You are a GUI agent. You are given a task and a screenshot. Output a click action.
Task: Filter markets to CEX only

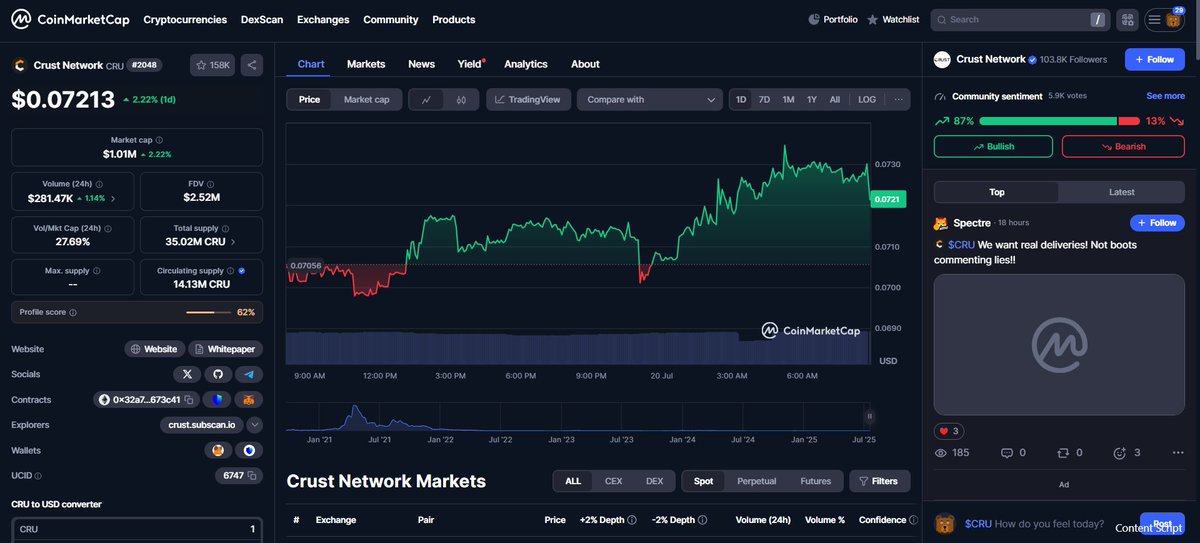[x=613, y=481]
